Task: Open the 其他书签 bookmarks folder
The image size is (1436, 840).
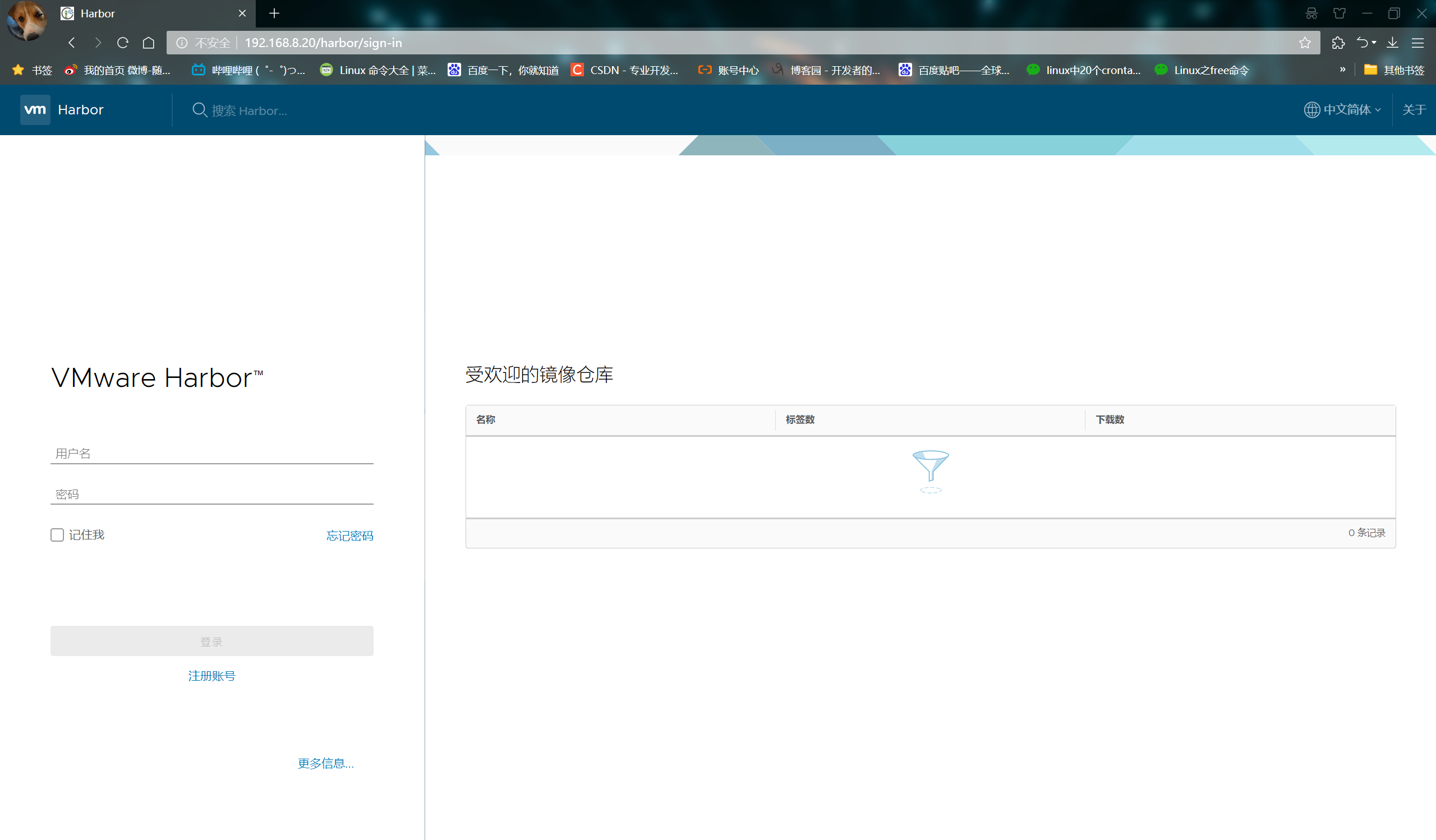Action: pyautogui.click(x=1394, y=70)
